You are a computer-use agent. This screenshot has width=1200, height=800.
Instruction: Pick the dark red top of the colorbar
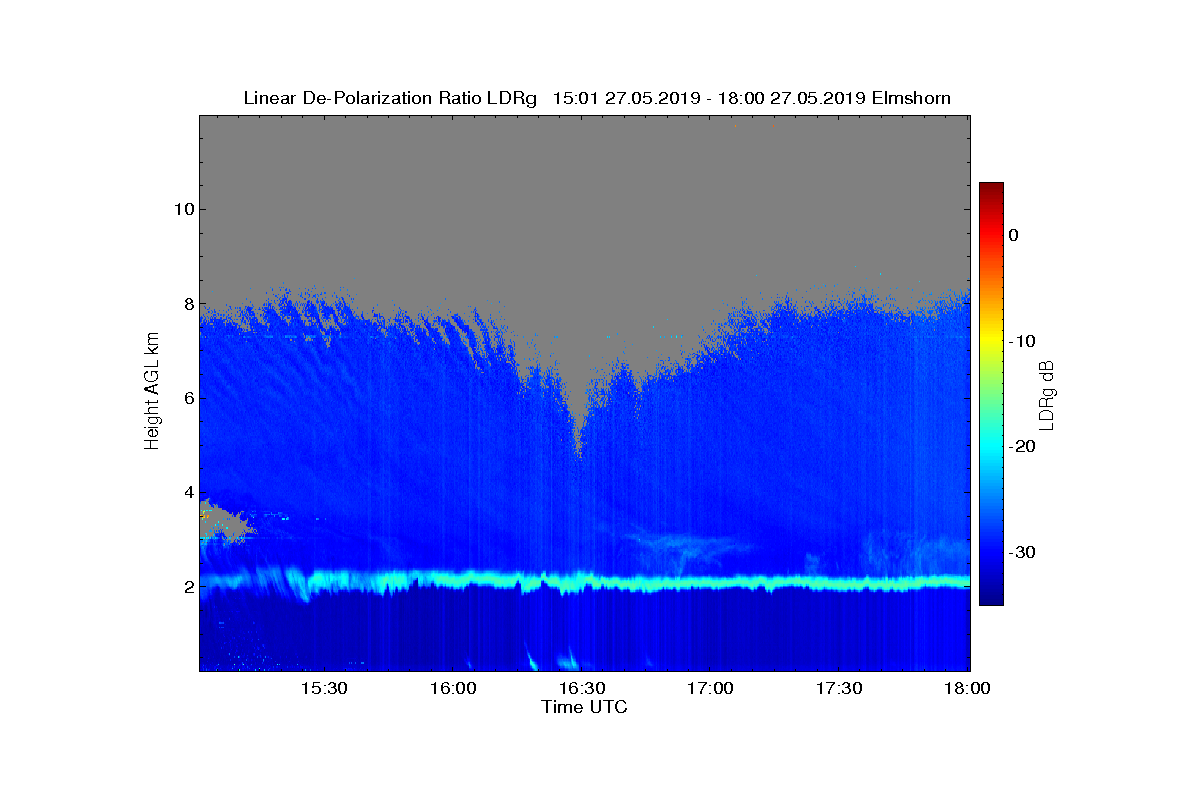[x=991, y=189]
